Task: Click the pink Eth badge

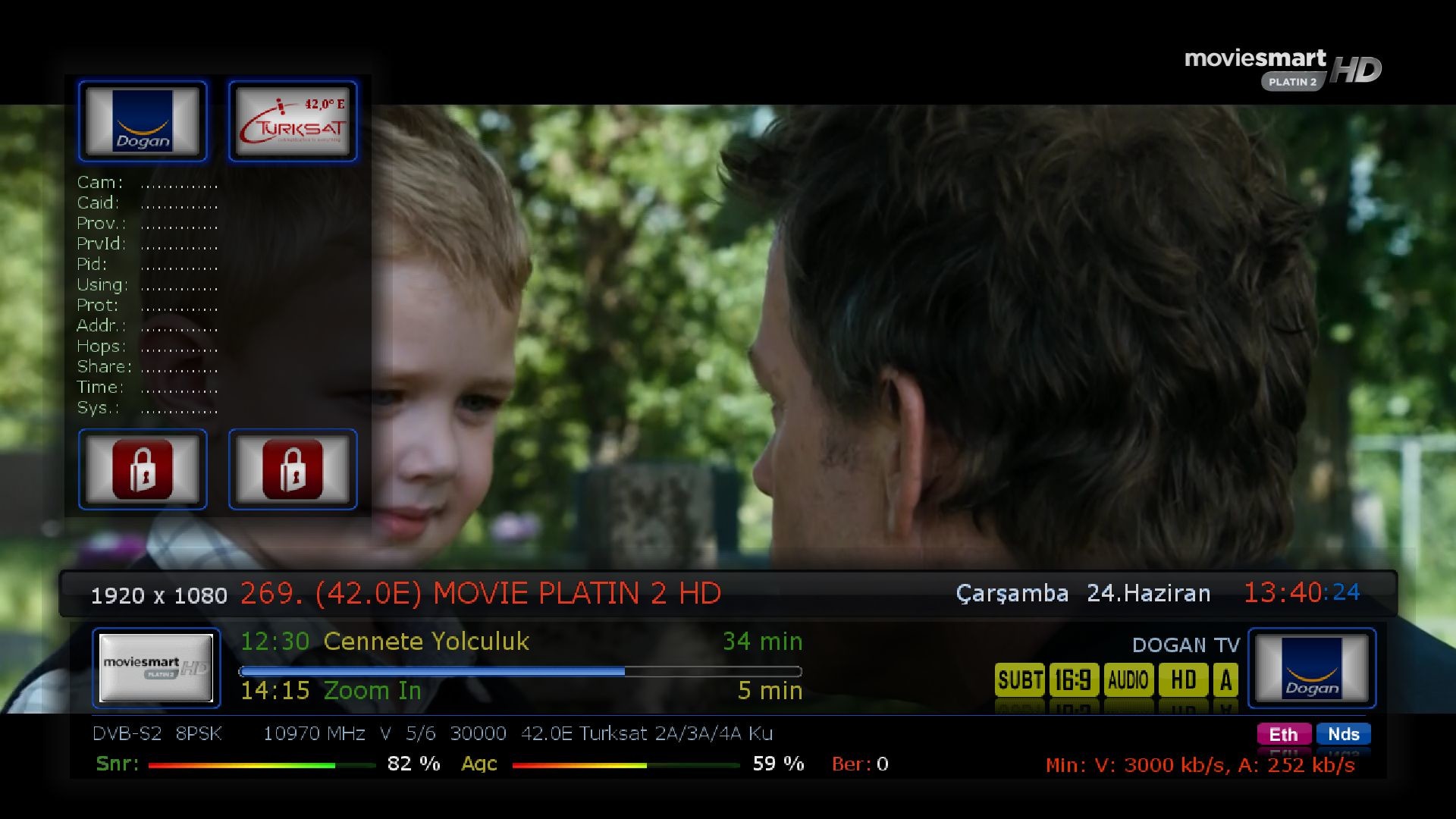Action: click(x=1284, y=734)
